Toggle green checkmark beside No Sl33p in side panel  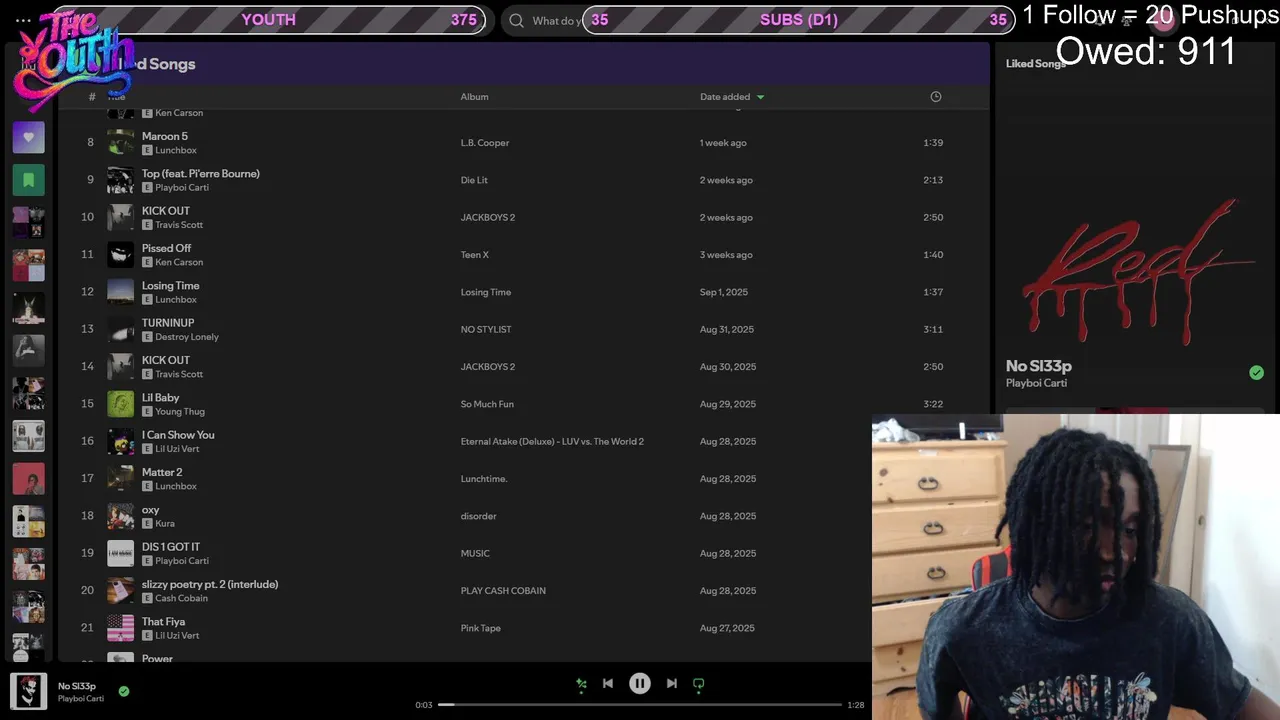1256,373
